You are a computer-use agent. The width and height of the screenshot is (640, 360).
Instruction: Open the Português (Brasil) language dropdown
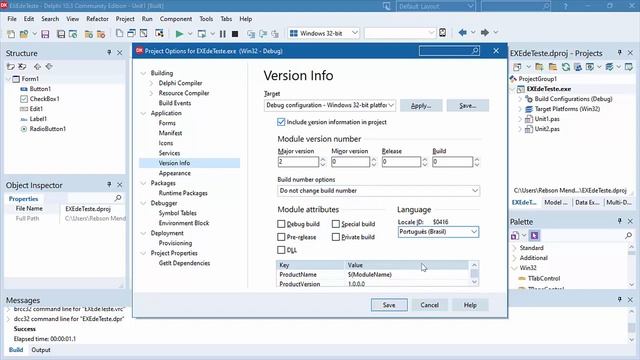[x=473, y=232]
